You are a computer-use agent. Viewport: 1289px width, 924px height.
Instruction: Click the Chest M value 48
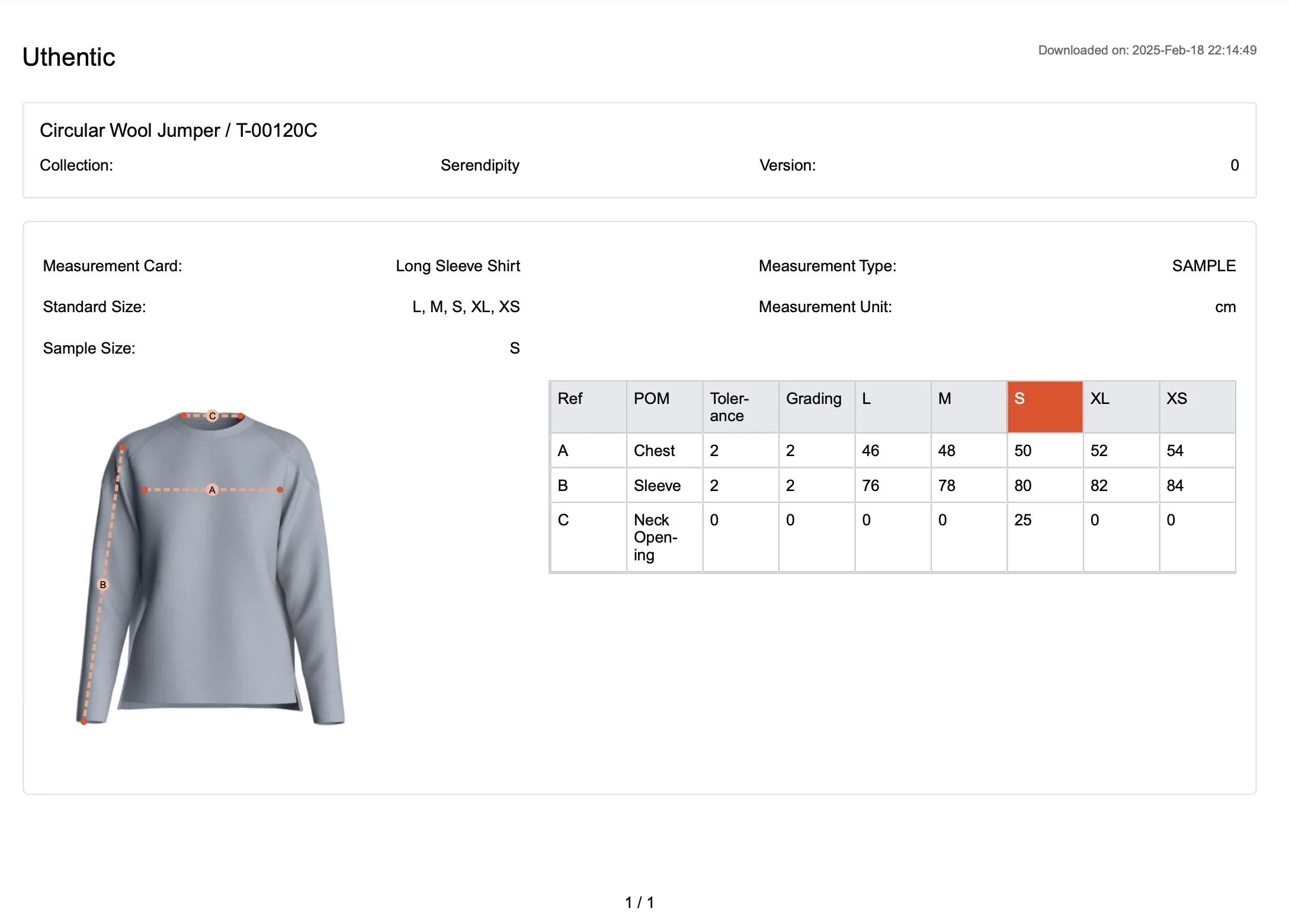click(969, 451)
